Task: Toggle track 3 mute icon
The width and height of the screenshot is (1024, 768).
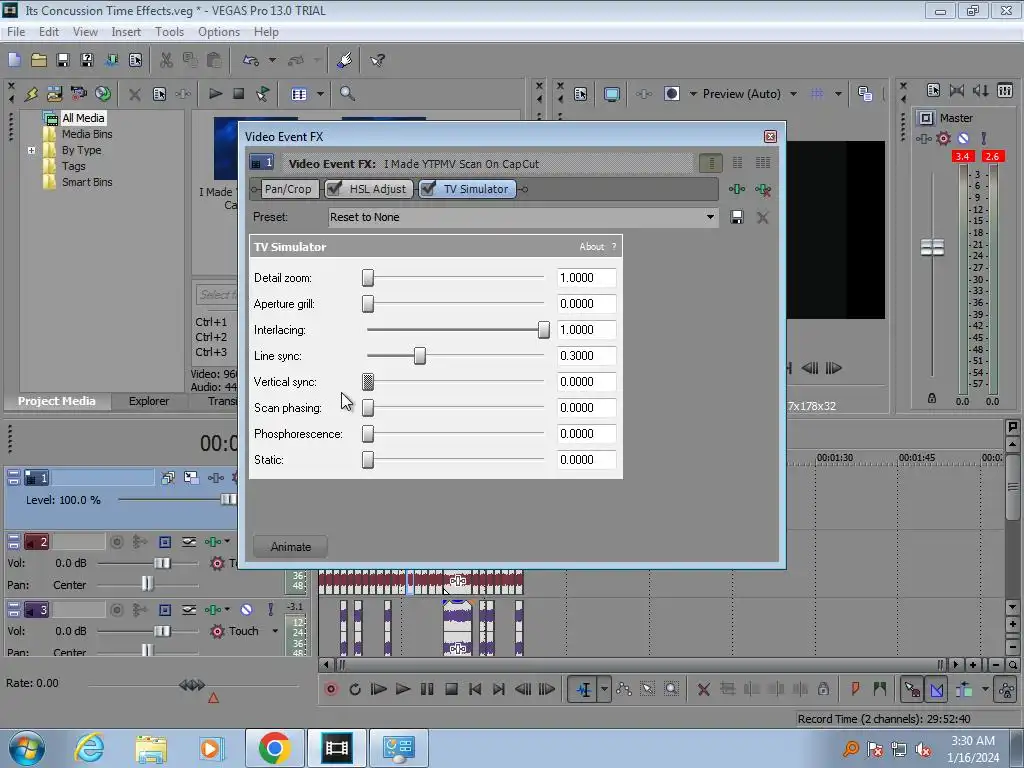Action: click(246, 609)
